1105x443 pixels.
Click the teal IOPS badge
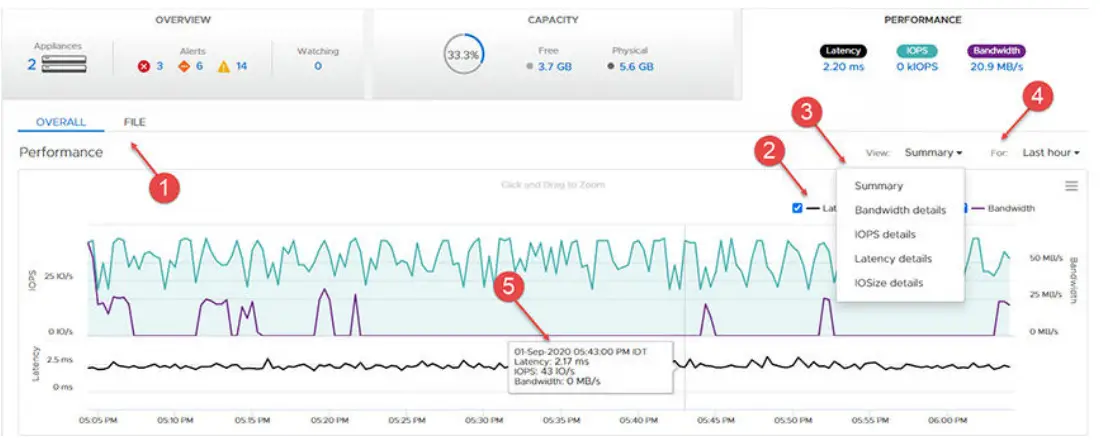click(x=918, y=51)
